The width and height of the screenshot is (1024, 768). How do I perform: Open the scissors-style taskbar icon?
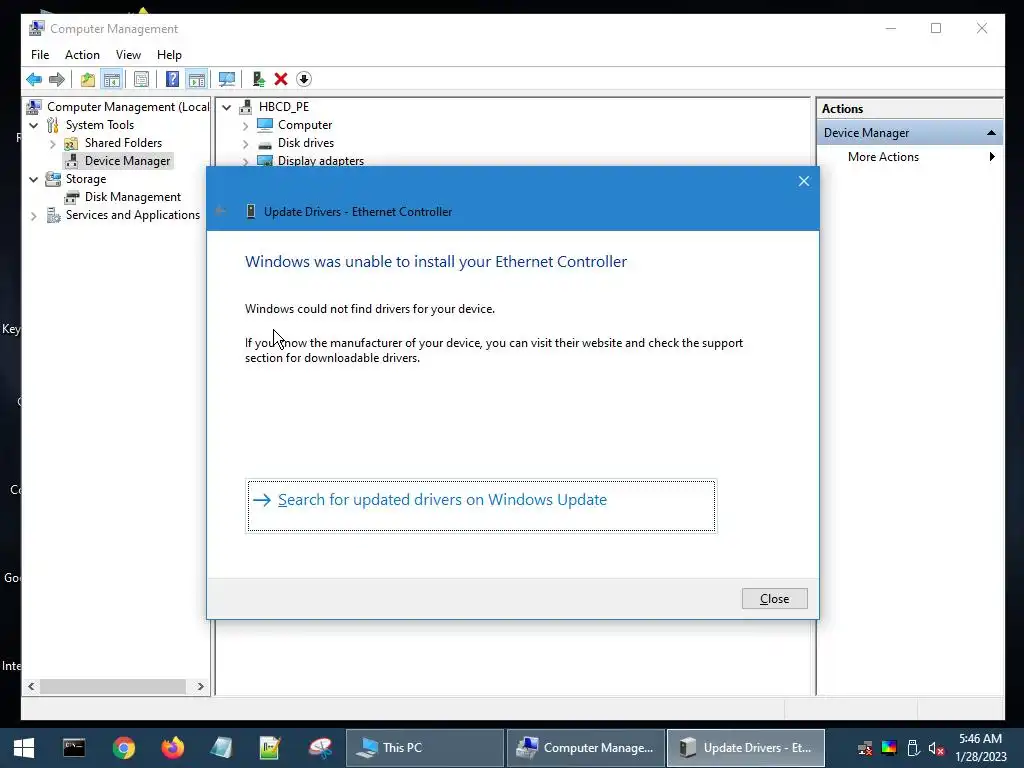(320, 748)
